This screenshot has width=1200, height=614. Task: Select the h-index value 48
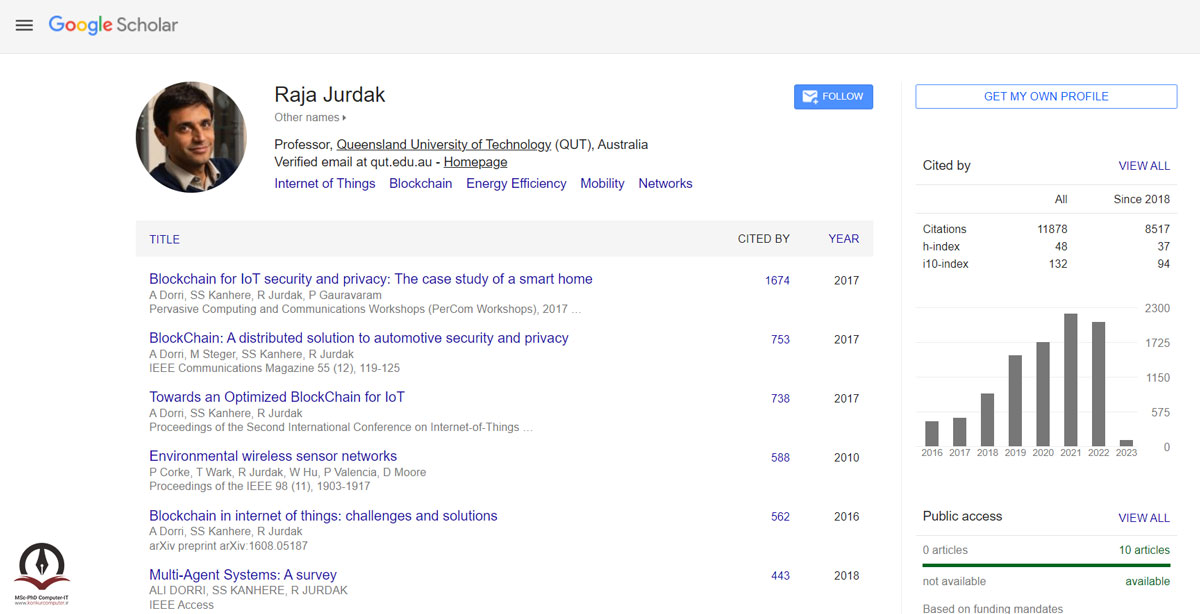pyautogui.click(x=1061, y=247)
